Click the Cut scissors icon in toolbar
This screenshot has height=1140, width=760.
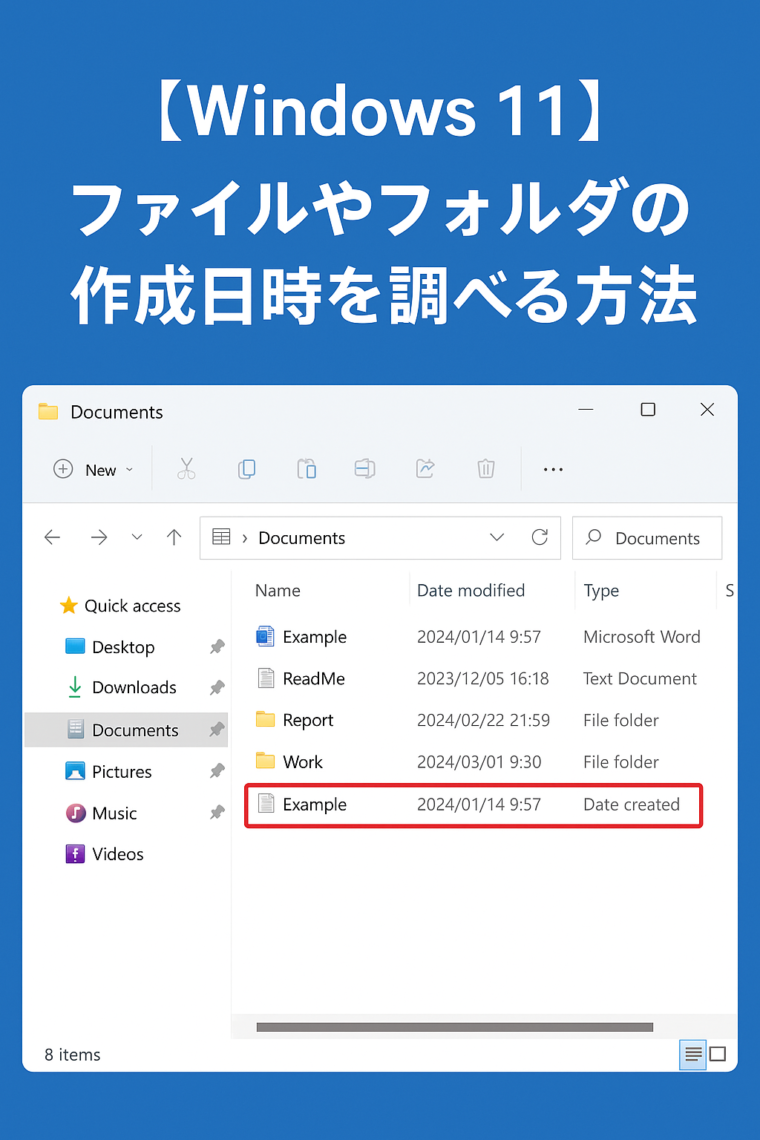tap(186, 469)
